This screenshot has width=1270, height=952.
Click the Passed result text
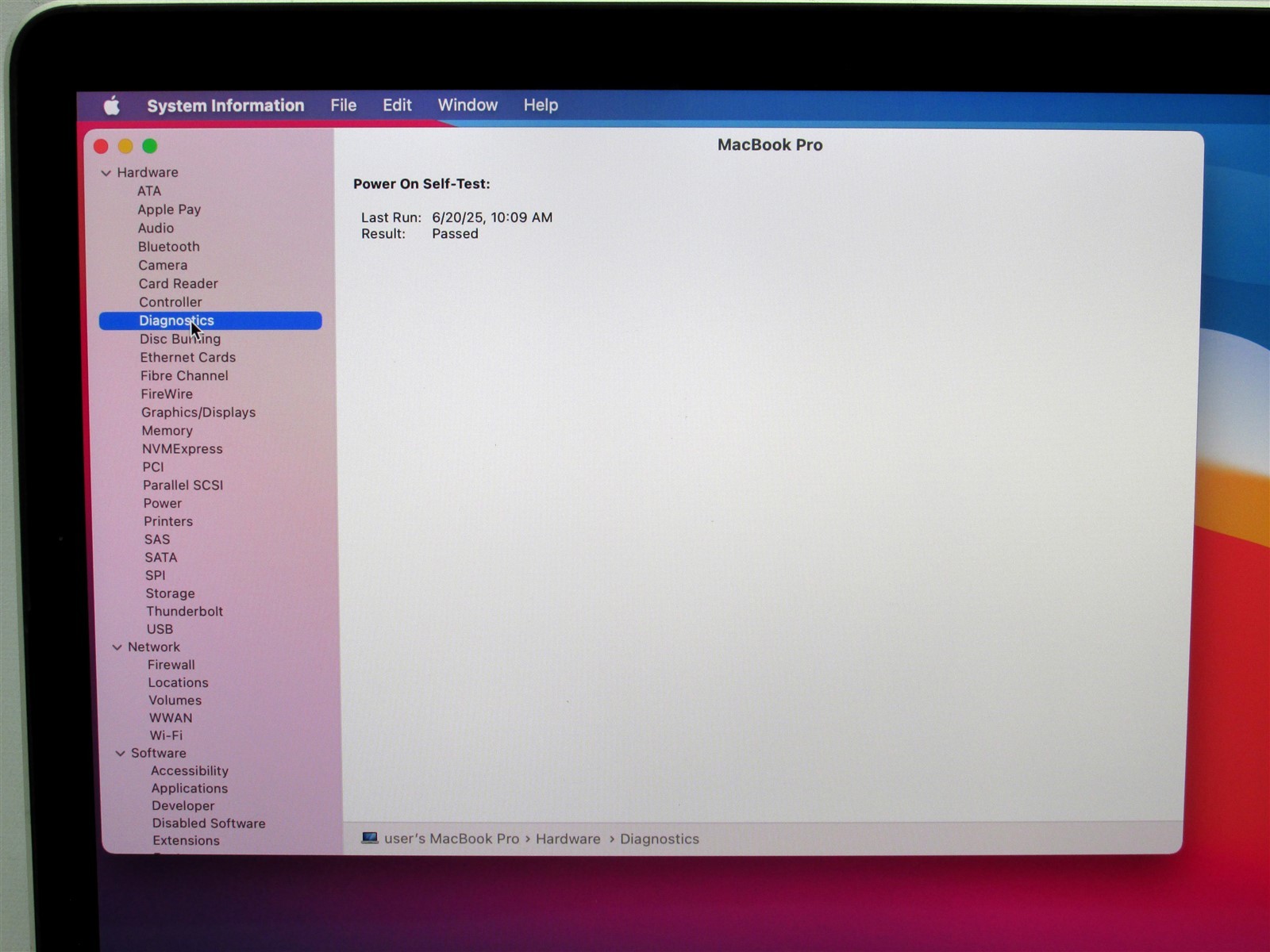(455, 234)
